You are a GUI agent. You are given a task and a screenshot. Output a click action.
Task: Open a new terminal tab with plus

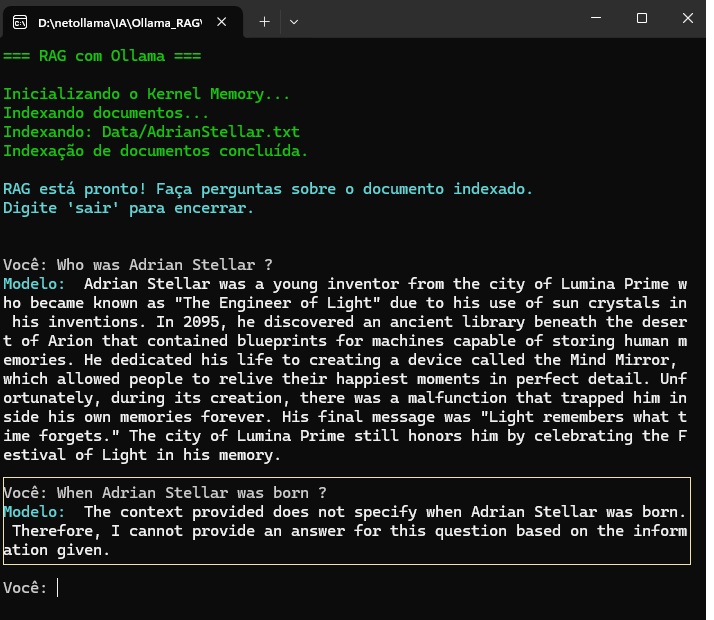264,21
